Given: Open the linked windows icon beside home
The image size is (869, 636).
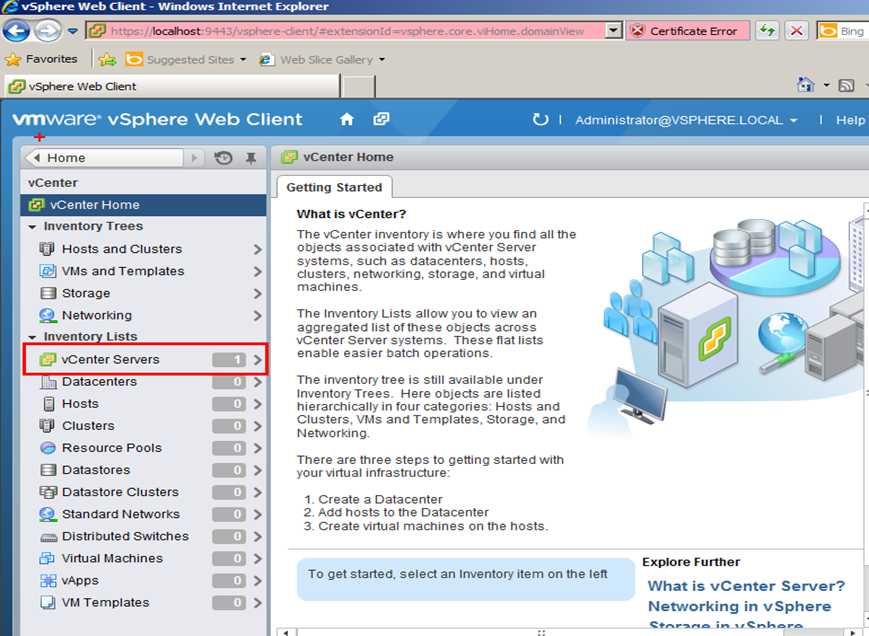Looking at the screenshot, I should click(381, 119).
